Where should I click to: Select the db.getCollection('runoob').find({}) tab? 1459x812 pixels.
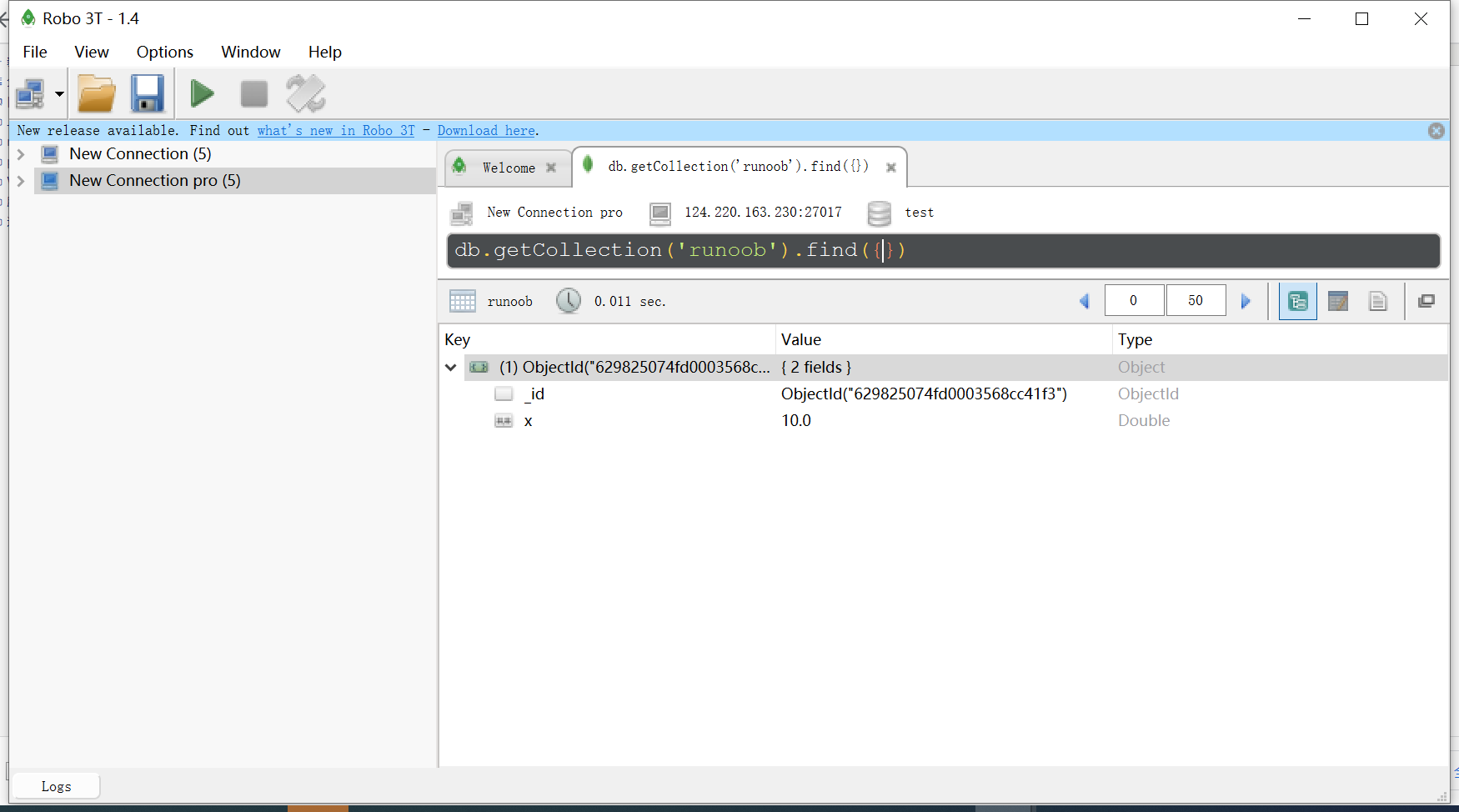pyautogui.click(x=739, y=167)
